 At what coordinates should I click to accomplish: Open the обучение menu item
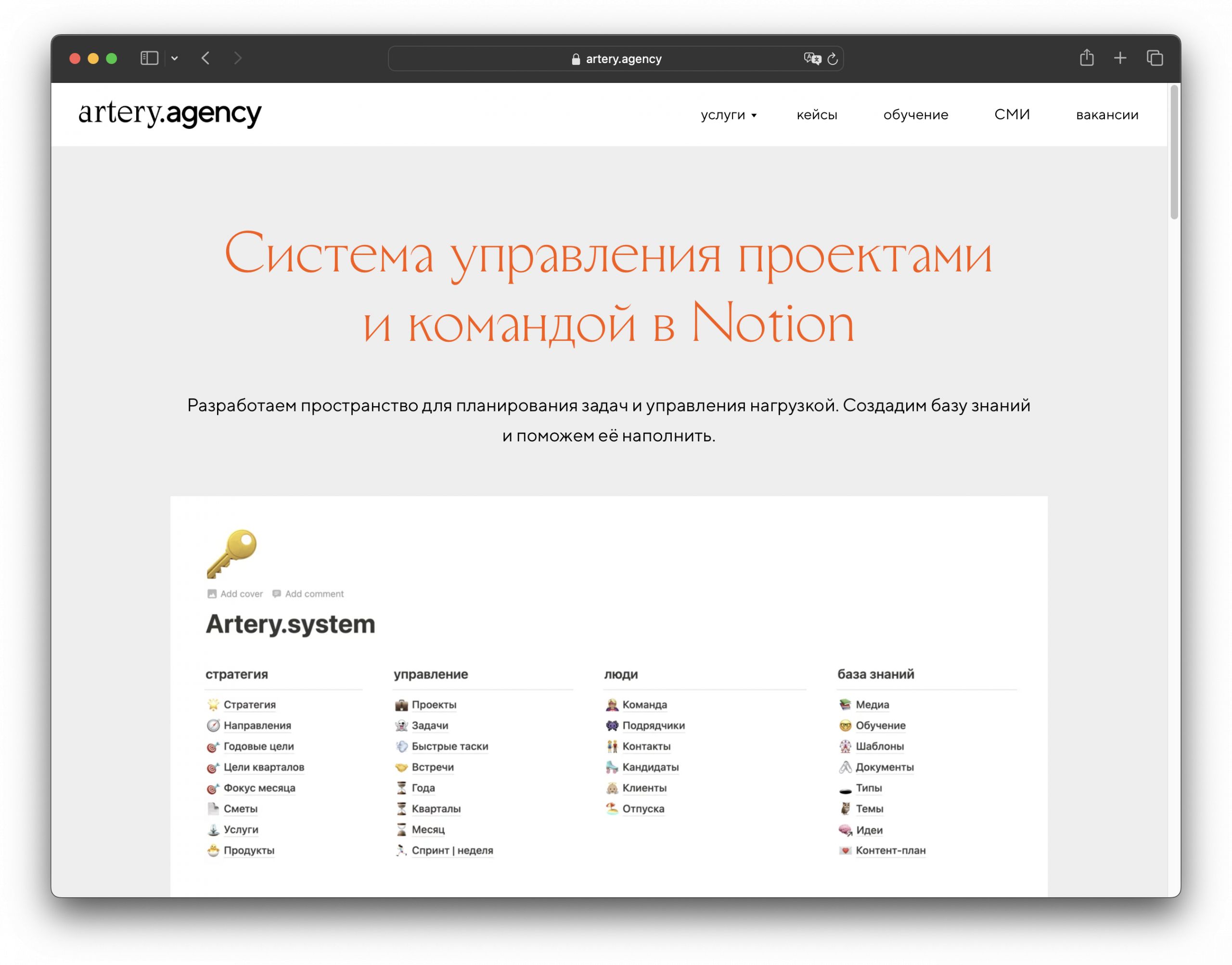[915, 115]
